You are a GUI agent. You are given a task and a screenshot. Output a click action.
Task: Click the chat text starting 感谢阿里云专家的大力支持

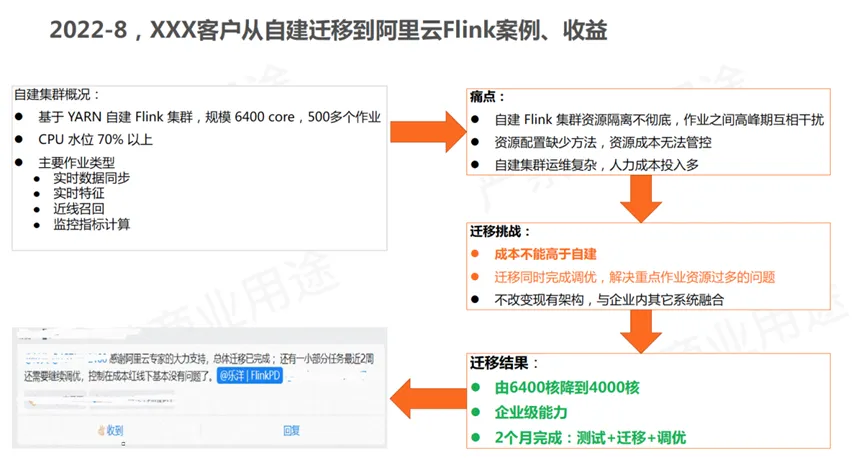[241, 359]
